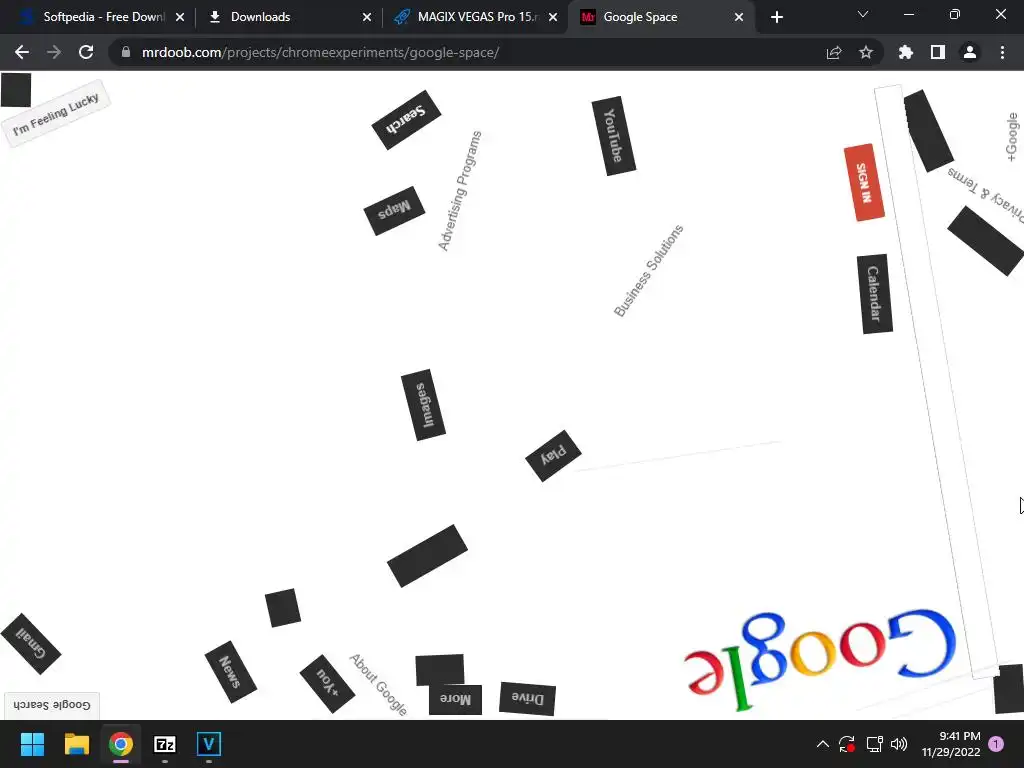
Task: Click the floating Search block
Action: [x=406, y=120]
